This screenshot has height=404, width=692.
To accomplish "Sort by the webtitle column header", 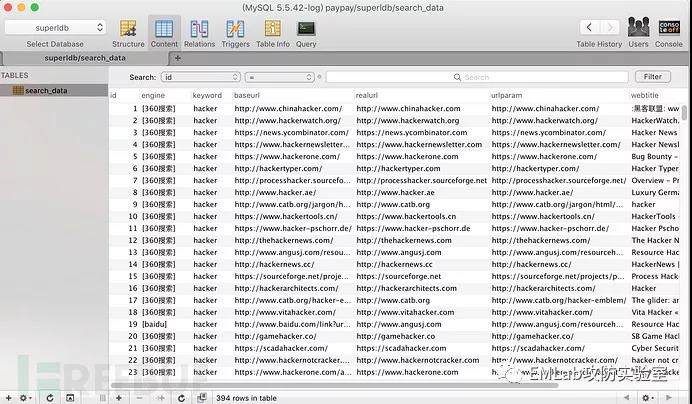I will [655, 95].
